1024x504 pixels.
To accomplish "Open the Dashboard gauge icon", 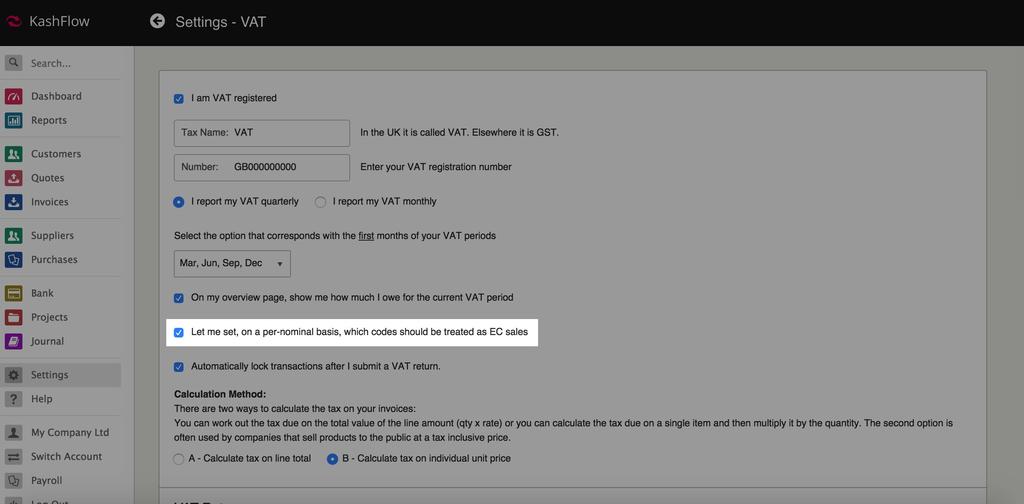I will coord(13,97).
